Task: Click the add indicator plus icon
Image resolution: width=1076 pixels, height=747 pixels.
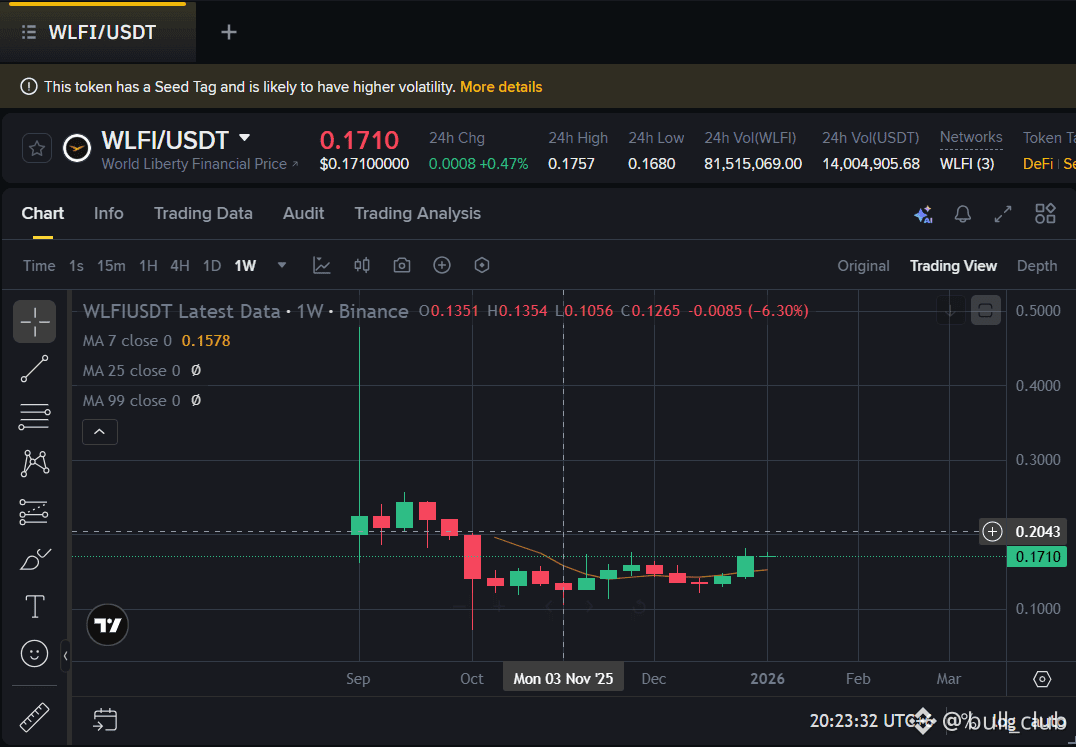Action: [441, 265]
